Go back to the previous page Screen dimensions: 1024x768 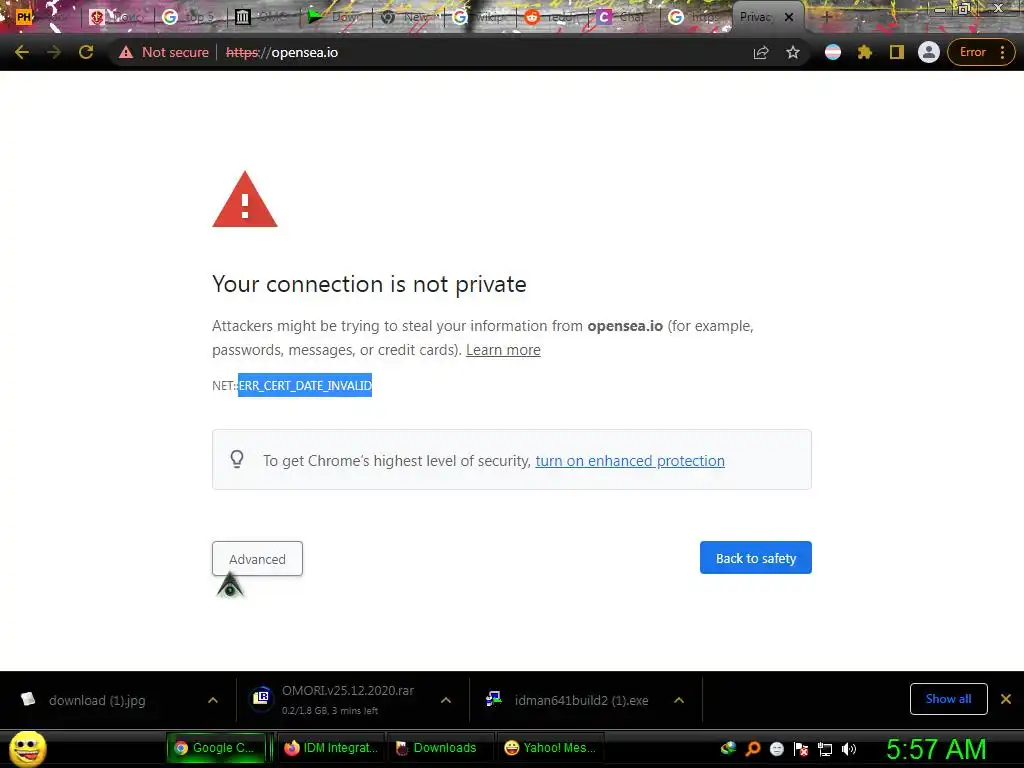pyautogui.click(x=22, y=52)
